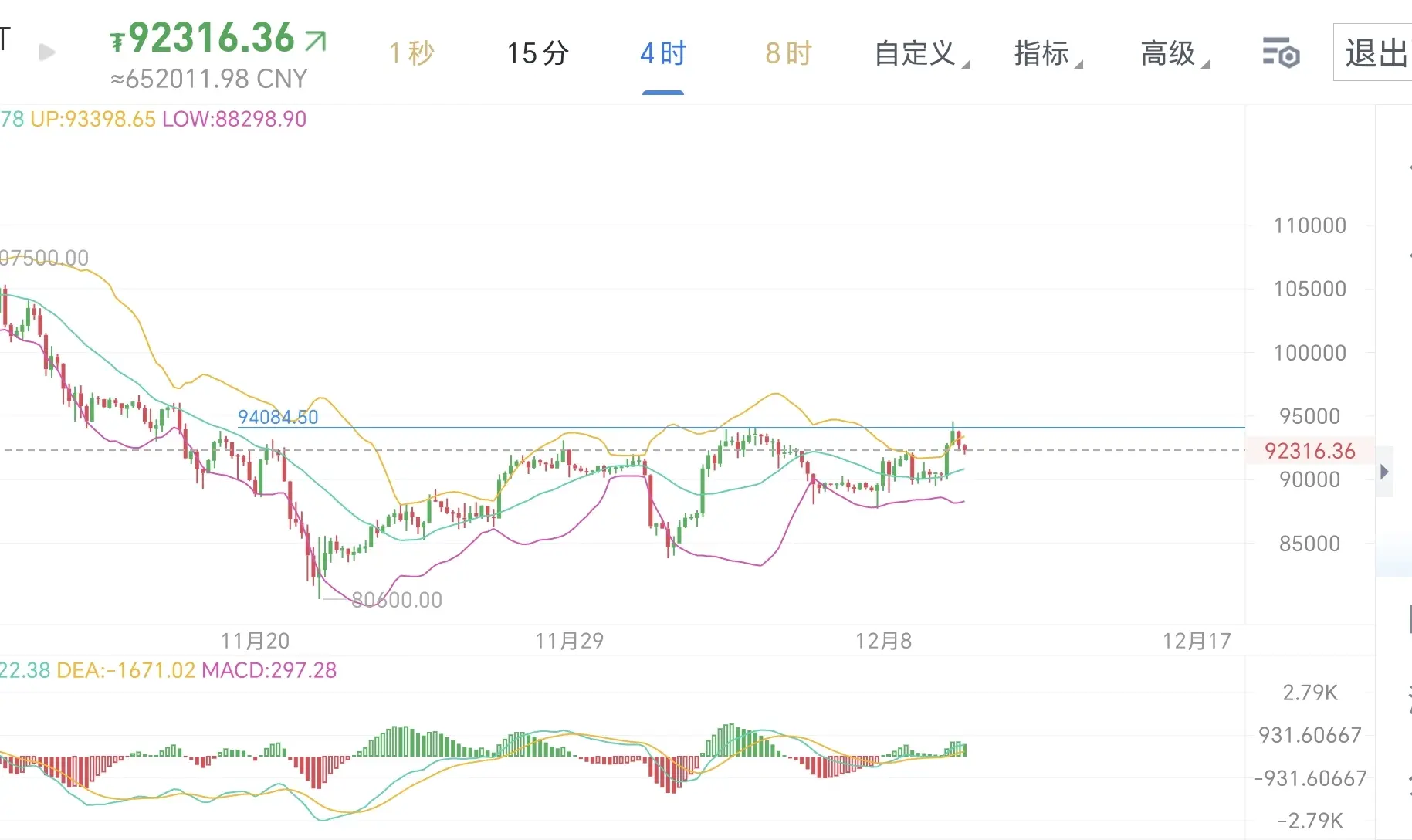1412x840 pixels.
Task: Click the green up-arrow next to 92316.36
Action: point(316,40)
